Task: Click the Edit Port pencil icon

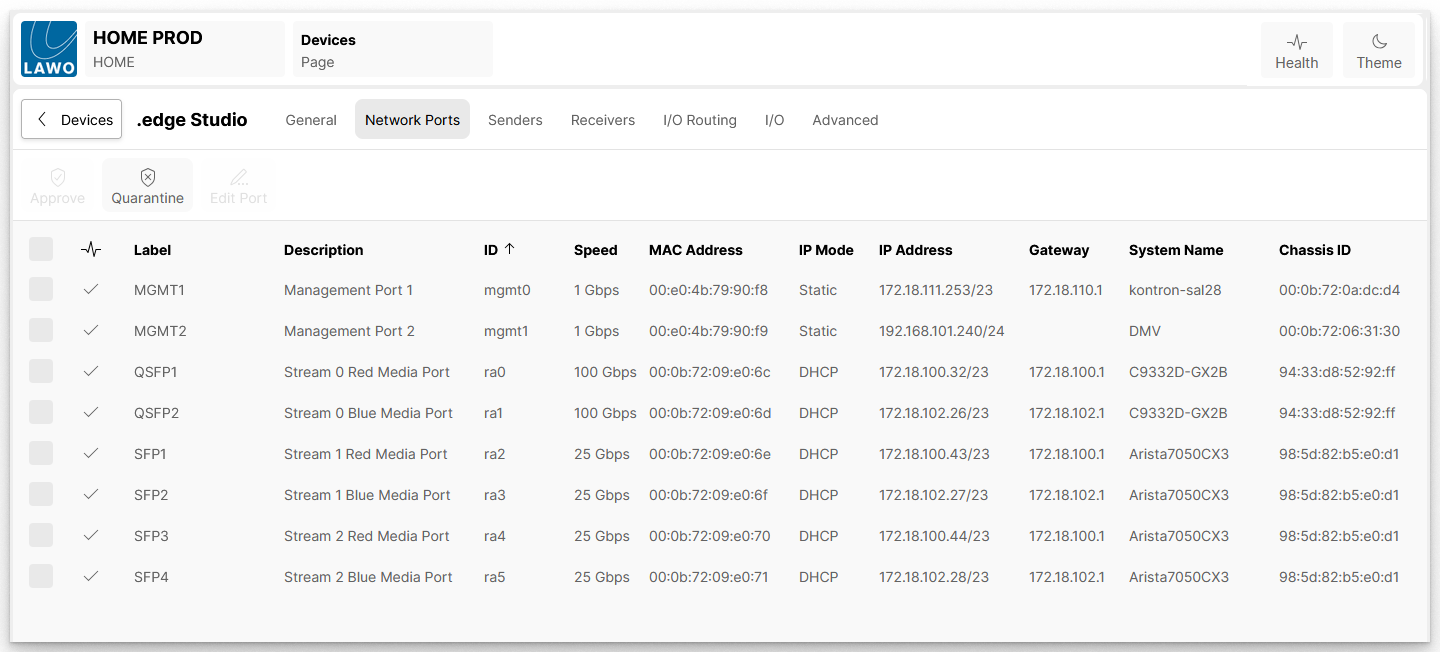Action: click(x=238, y=178)
